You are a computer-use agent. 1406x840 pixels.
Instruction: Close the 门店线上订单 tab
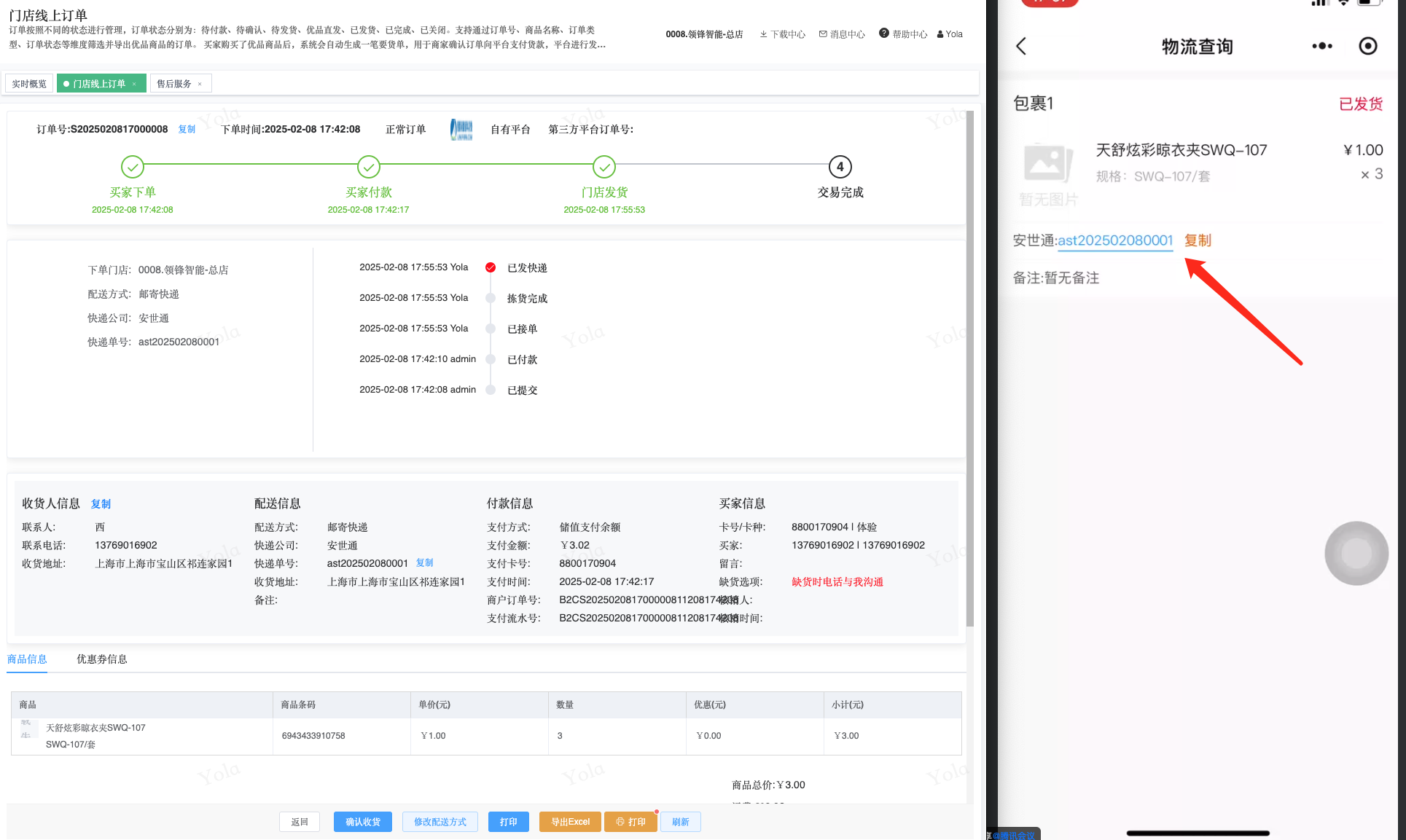point(134,84)
